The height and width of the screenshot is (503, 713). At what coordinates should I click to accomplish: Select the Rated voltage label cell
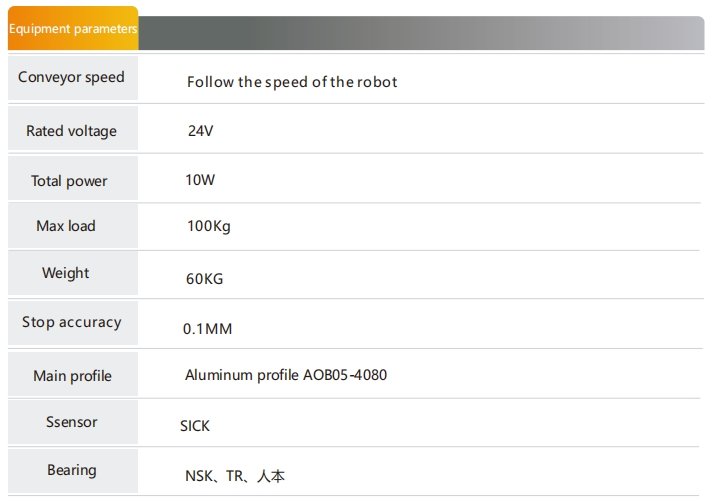[73, 128]
